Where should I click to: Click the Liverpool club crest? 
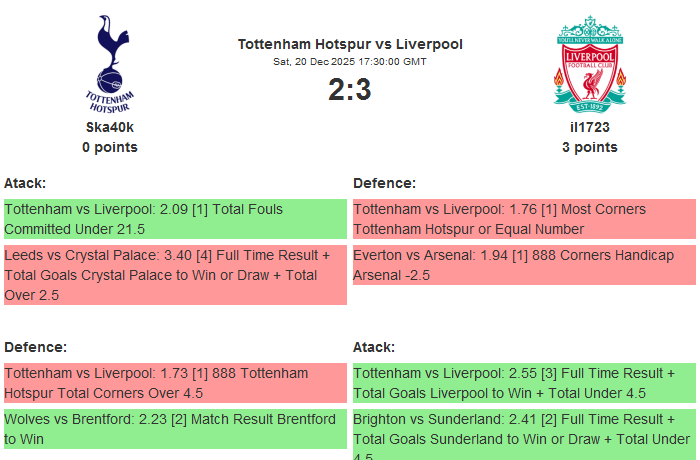click(x=590, y=63)
